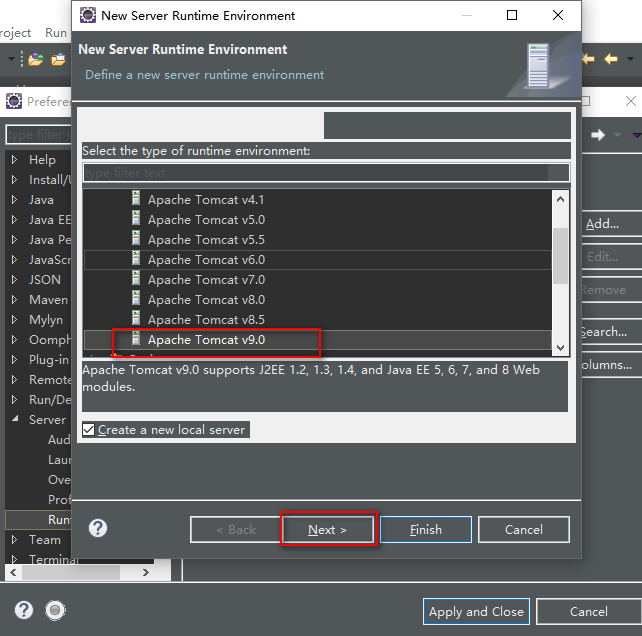Open the Project menu in Eclipse
The height and width of the screenshot is (636, 642).
[15, 33]
